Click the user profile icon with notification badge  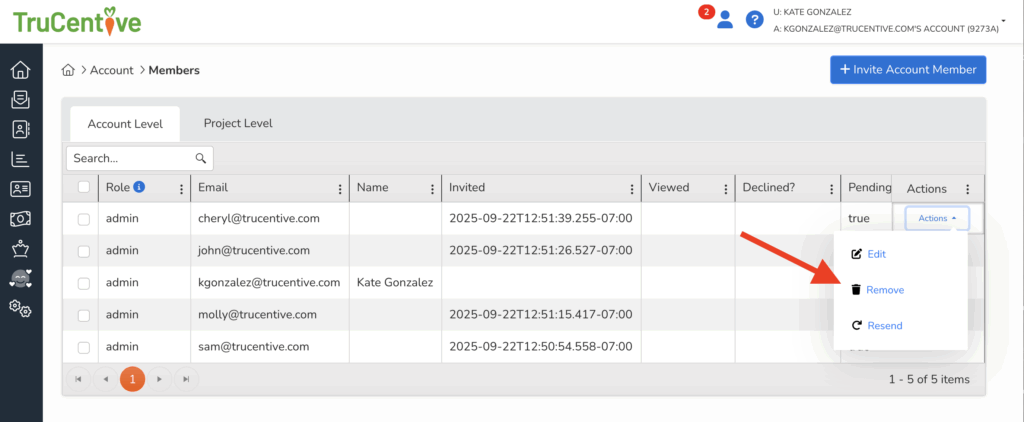point(725,19)
